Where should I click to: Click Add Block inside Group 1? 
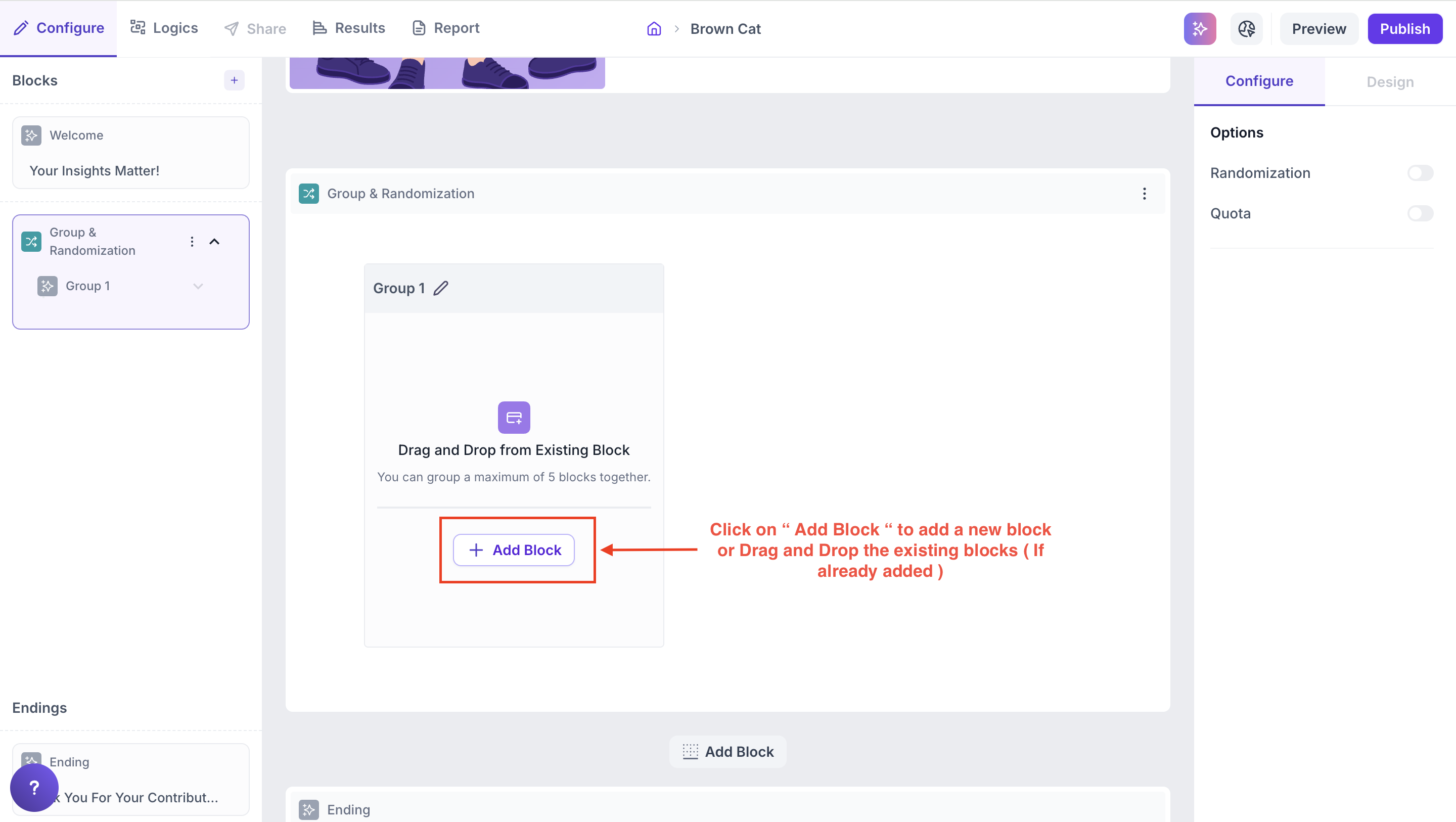514,550
